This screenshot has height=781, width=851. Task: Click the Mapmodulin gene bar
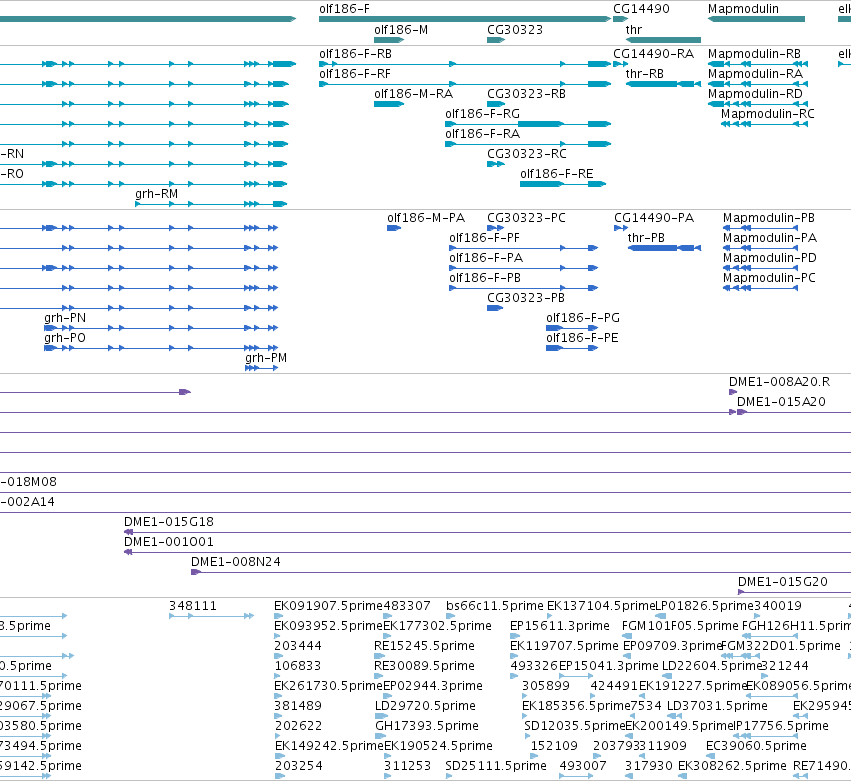(x=757, y=19)
